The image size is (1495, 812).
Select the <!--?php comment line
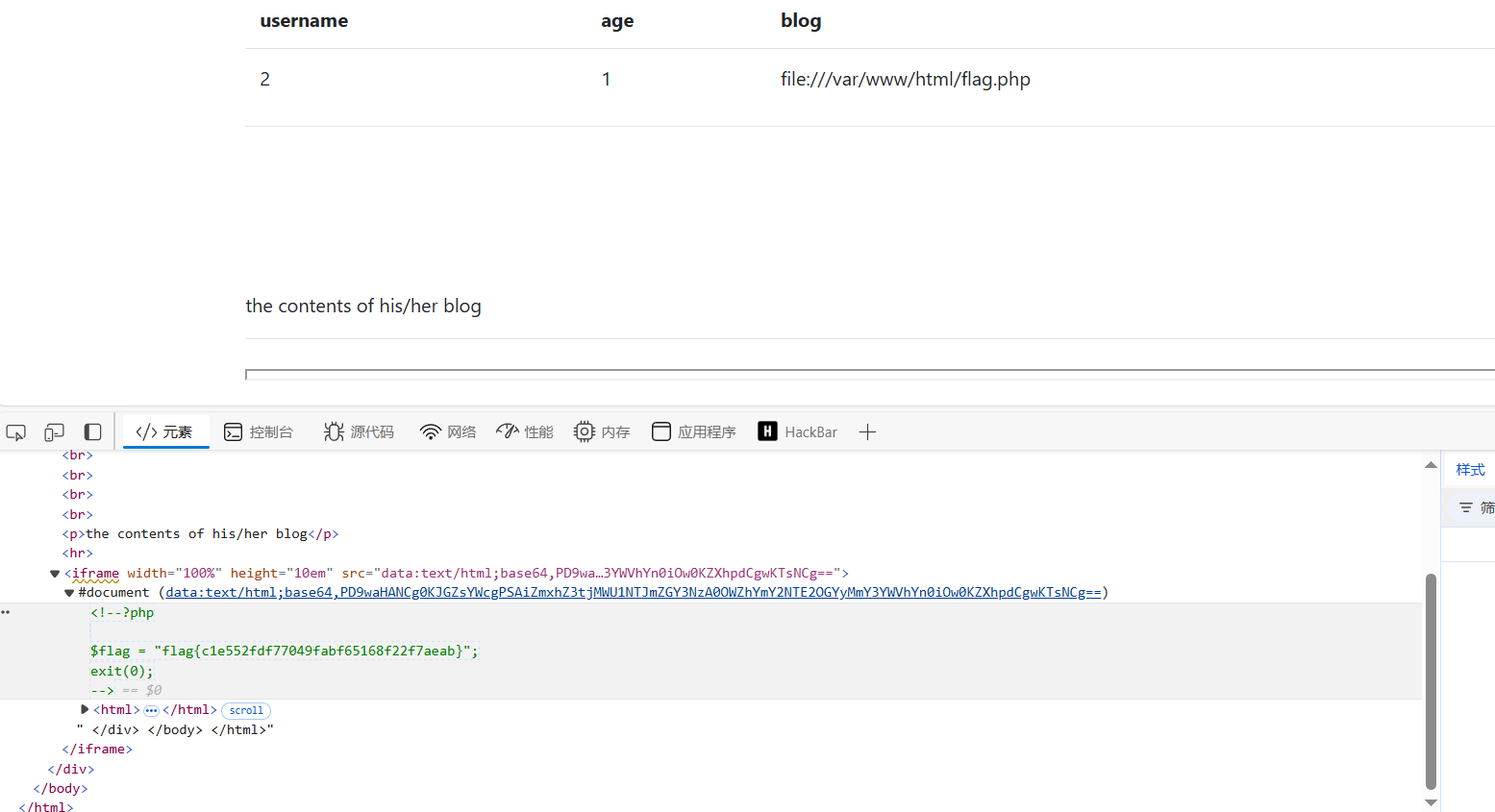tap(122, 613)
